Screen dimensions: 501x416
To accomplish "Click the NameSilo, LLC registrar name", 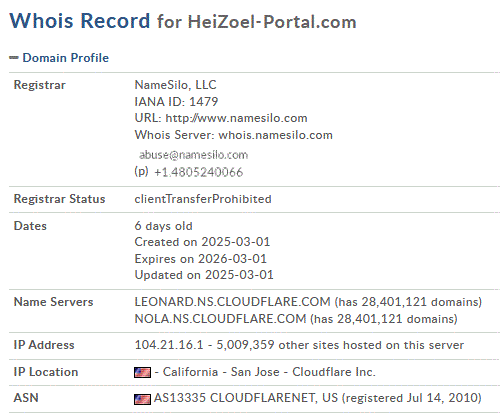I will pos(175,85).
